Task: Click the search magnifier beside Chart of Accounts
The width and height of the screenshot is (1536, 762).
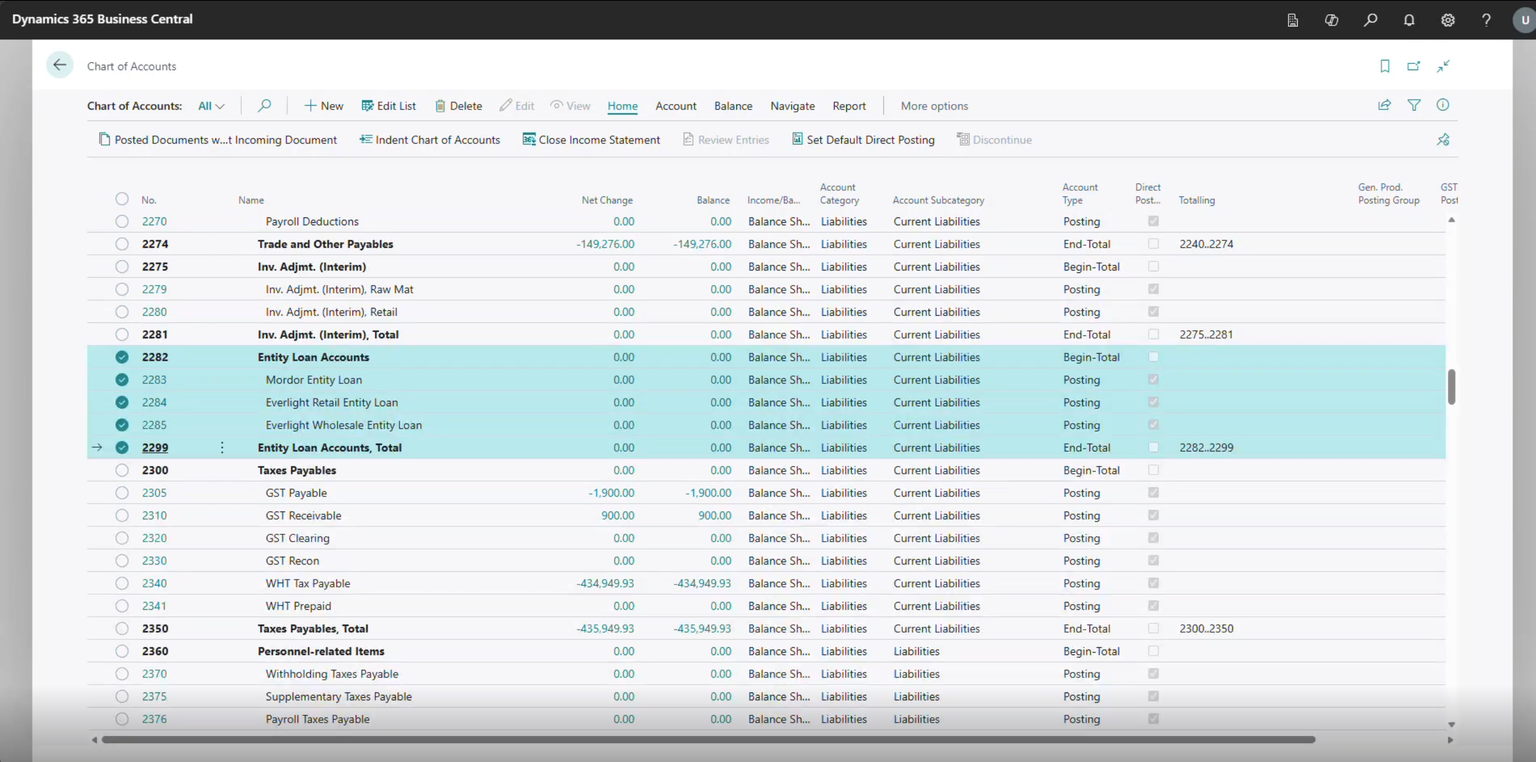Action: pyautogui.click(x=264, y=105)
